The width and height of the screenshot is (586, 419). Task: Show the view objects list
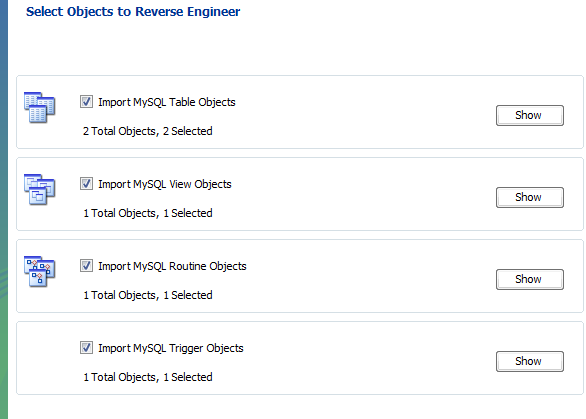pos(530,197)
